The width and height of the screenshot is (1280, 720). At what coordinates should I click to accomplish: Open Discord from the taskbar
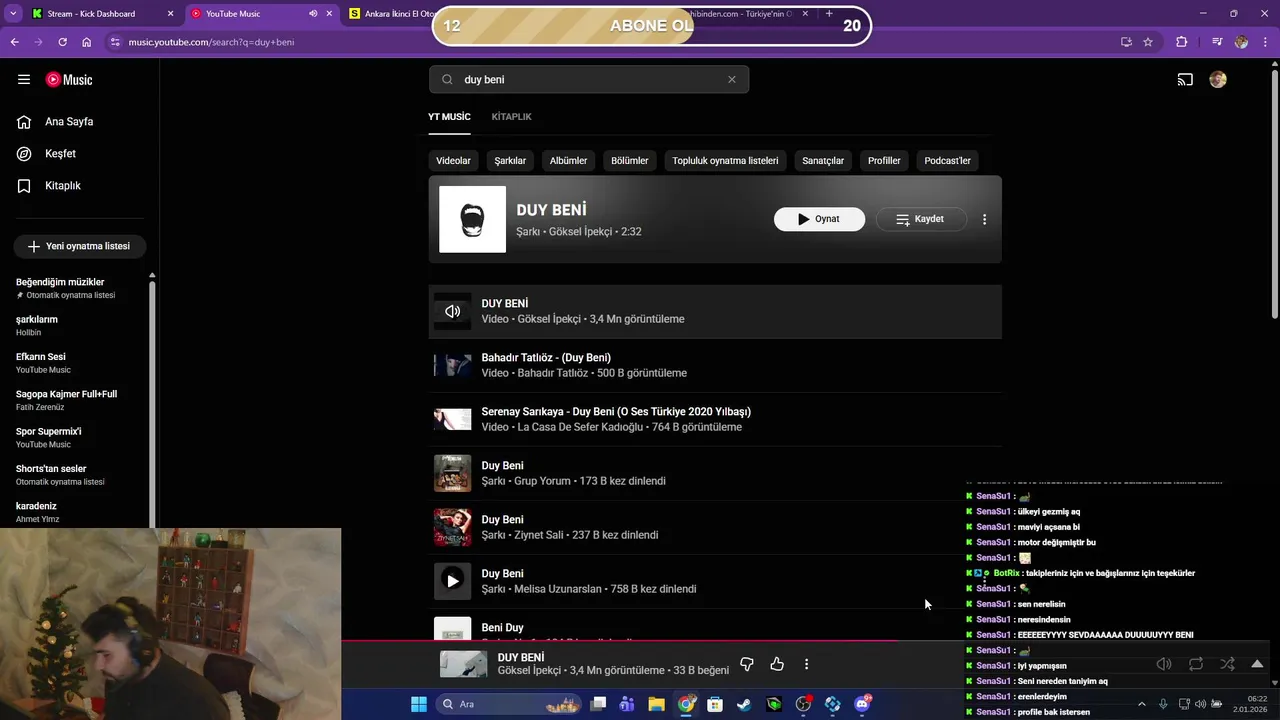862,704
